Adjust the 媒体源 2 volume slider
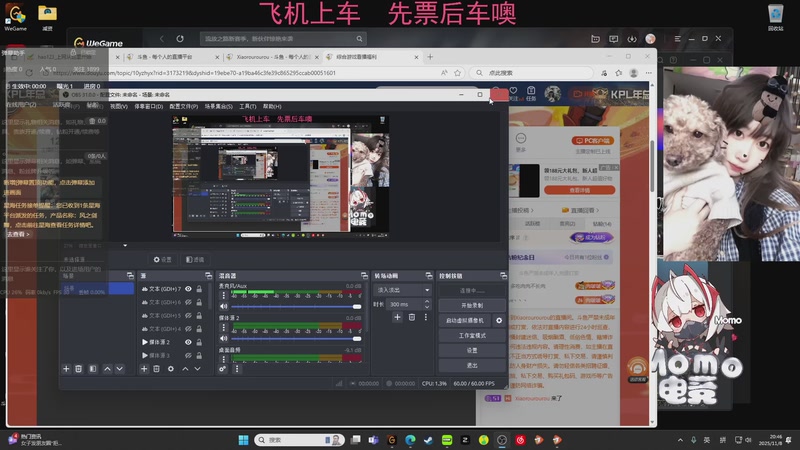 [x=296, y=338]
